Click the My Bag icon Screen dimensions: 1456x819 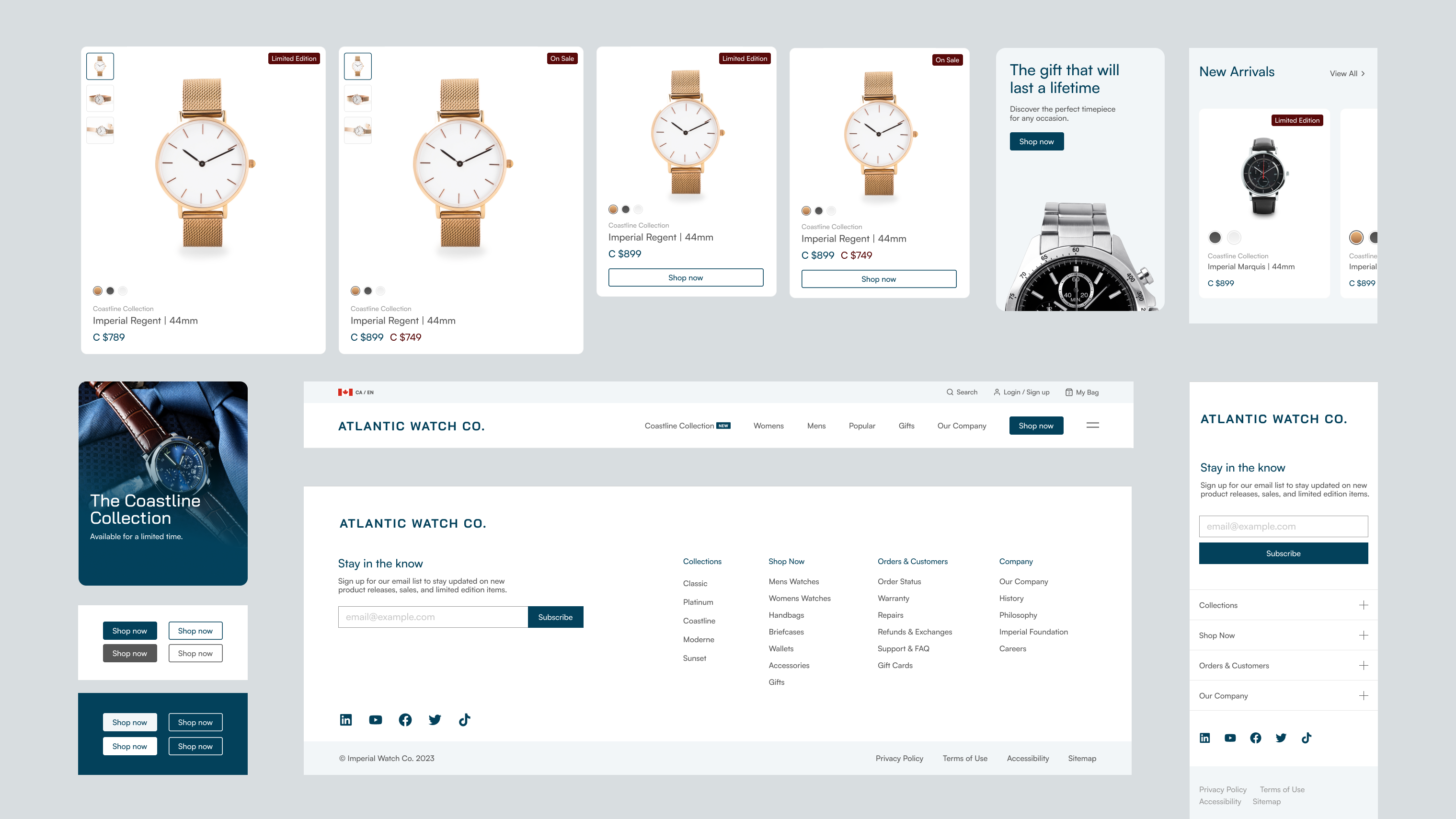coord(1069,392)
